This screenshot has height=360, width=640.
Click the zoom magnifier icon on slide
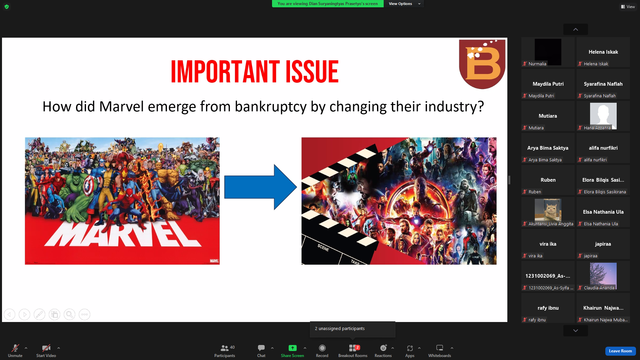pyautogui.click(x=69, y=314)
